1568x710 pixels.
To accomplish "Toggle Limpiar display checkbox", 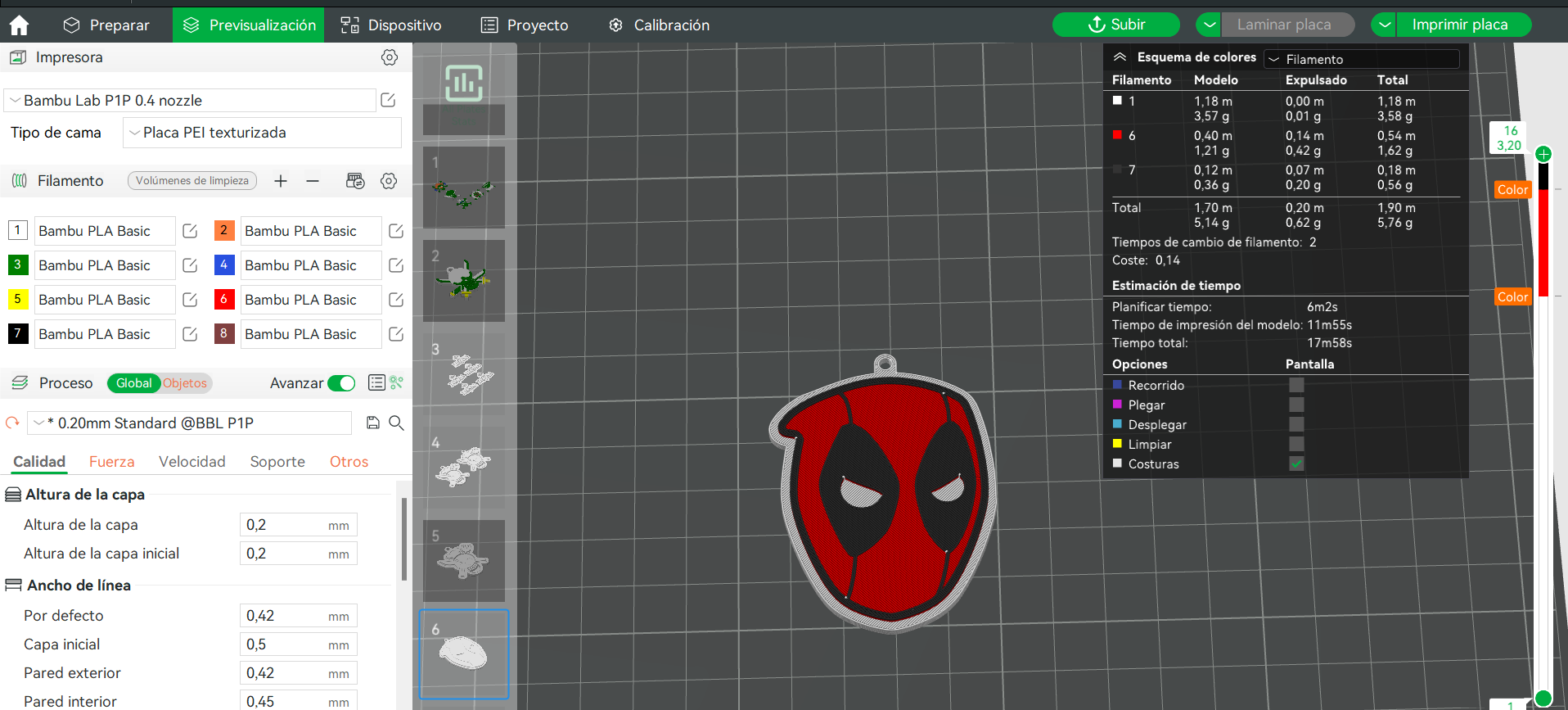I will click(1296, 444).
